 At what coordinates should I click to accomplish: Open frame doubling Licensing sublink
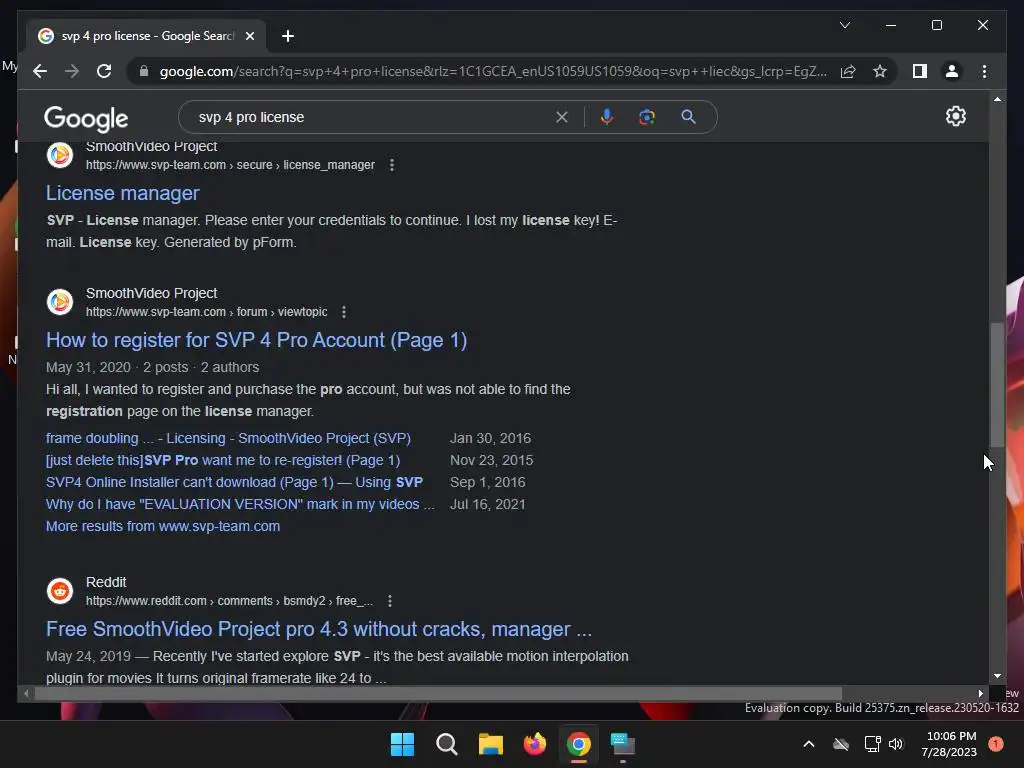229,438
